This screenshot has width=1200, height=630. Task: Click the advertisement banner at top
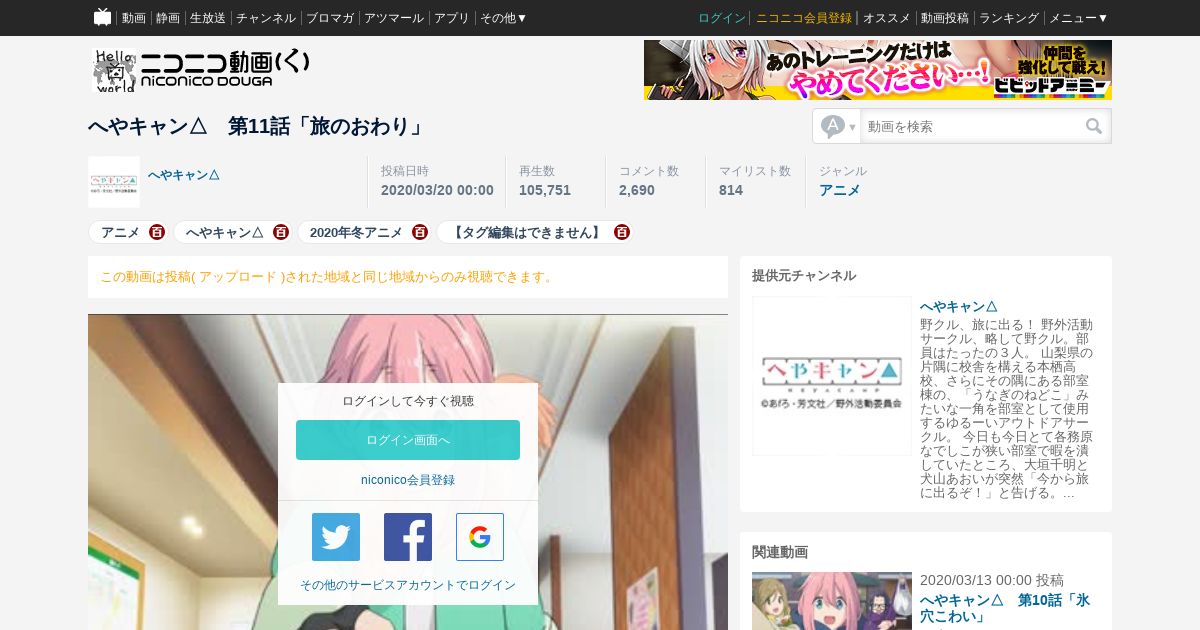point(878,70)
